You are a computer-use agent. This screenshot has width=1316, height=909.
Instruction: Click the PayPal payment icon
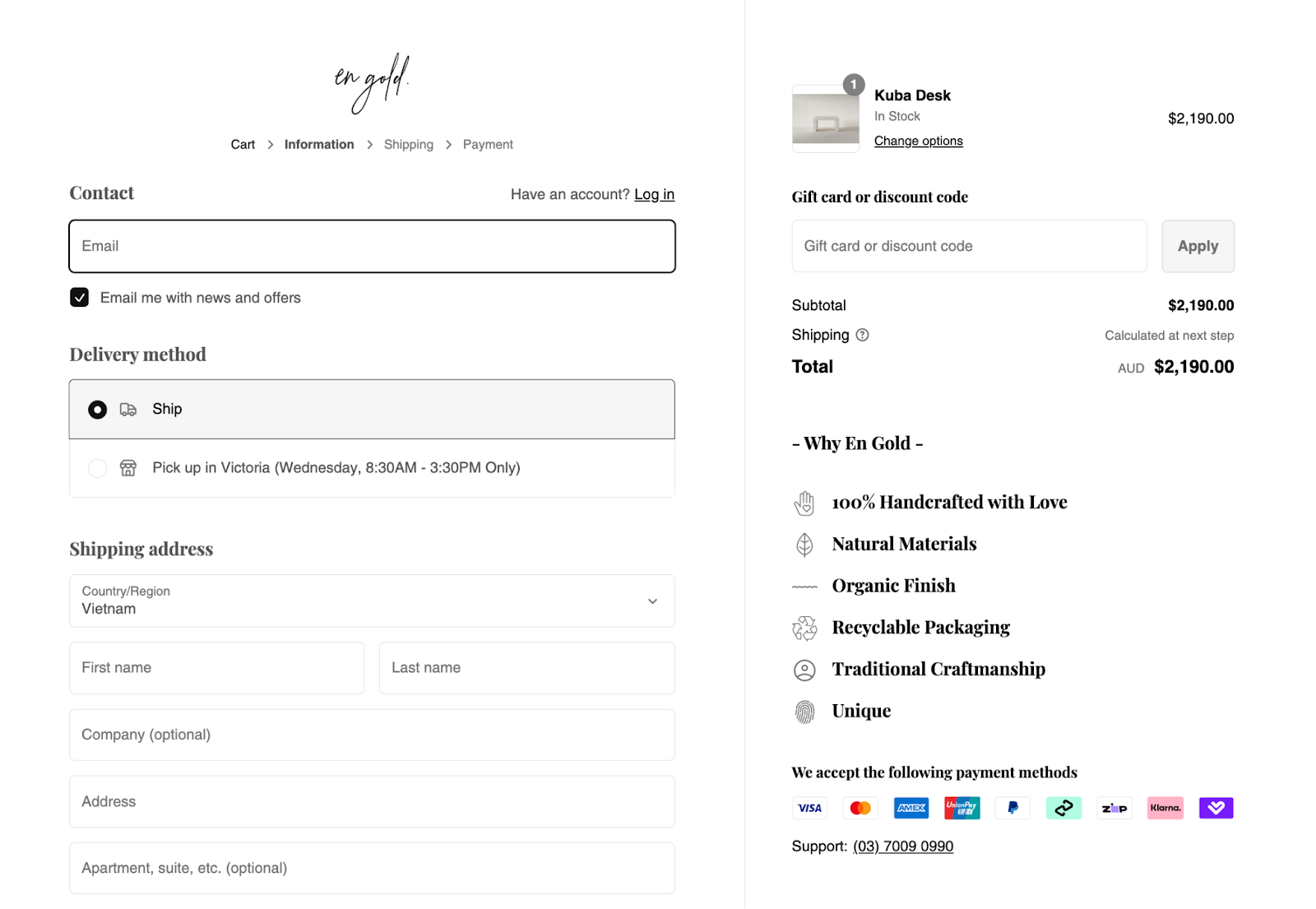point(1012,808)
